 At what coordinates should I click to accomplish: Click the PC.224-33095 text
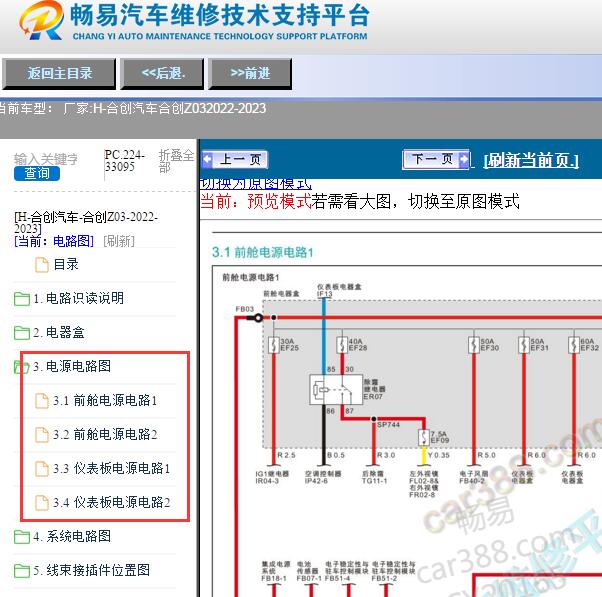tap(124, 161)
